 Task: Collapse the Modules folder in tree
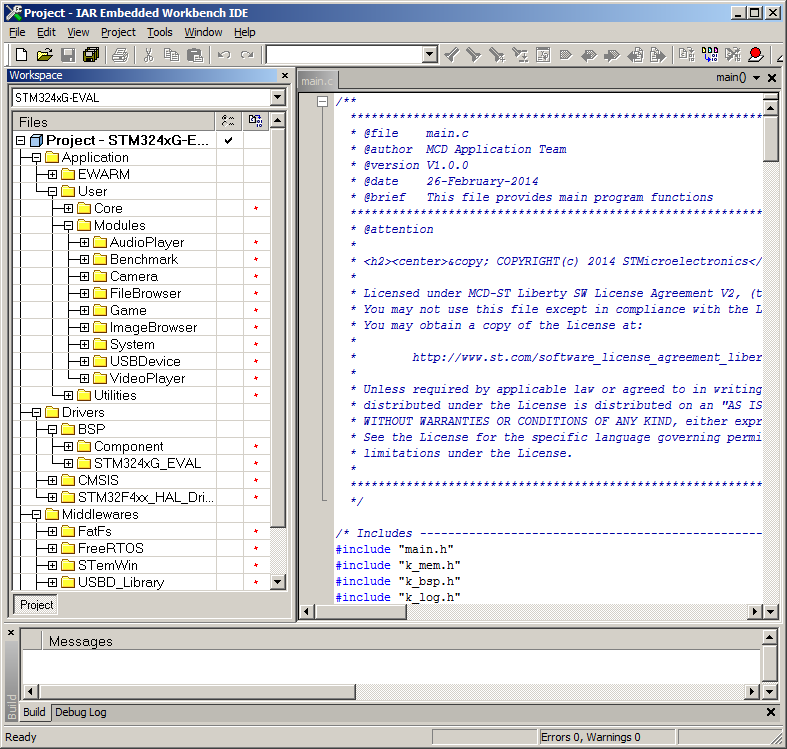point(68,226)
